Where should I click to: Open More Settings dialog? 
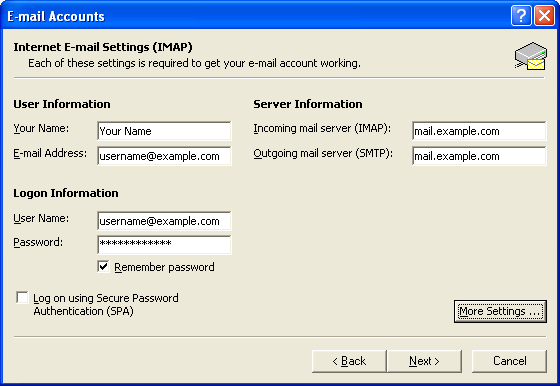[x=500, y=311]
